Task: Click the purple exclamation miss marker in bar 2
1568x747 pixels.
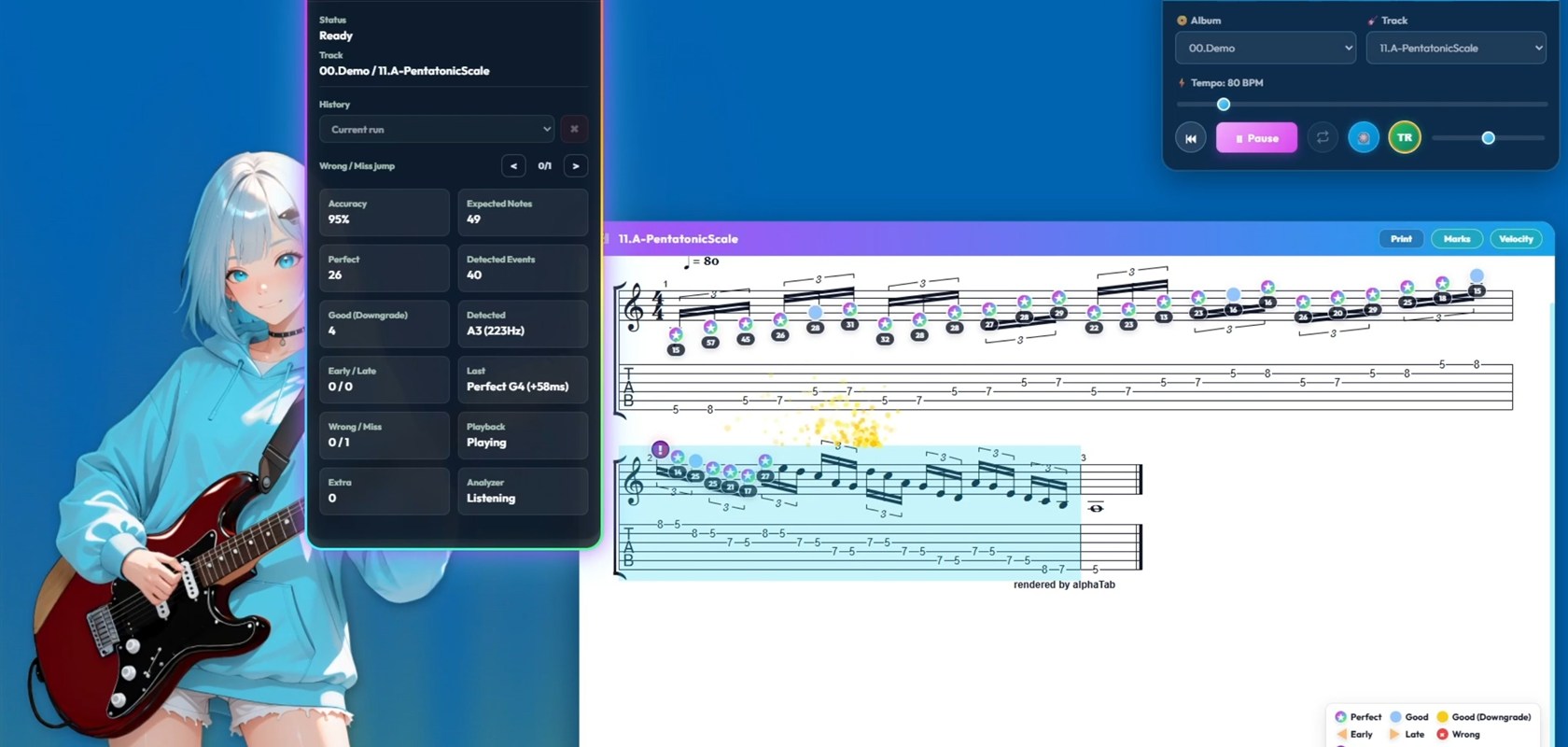Action: [660, 450]
